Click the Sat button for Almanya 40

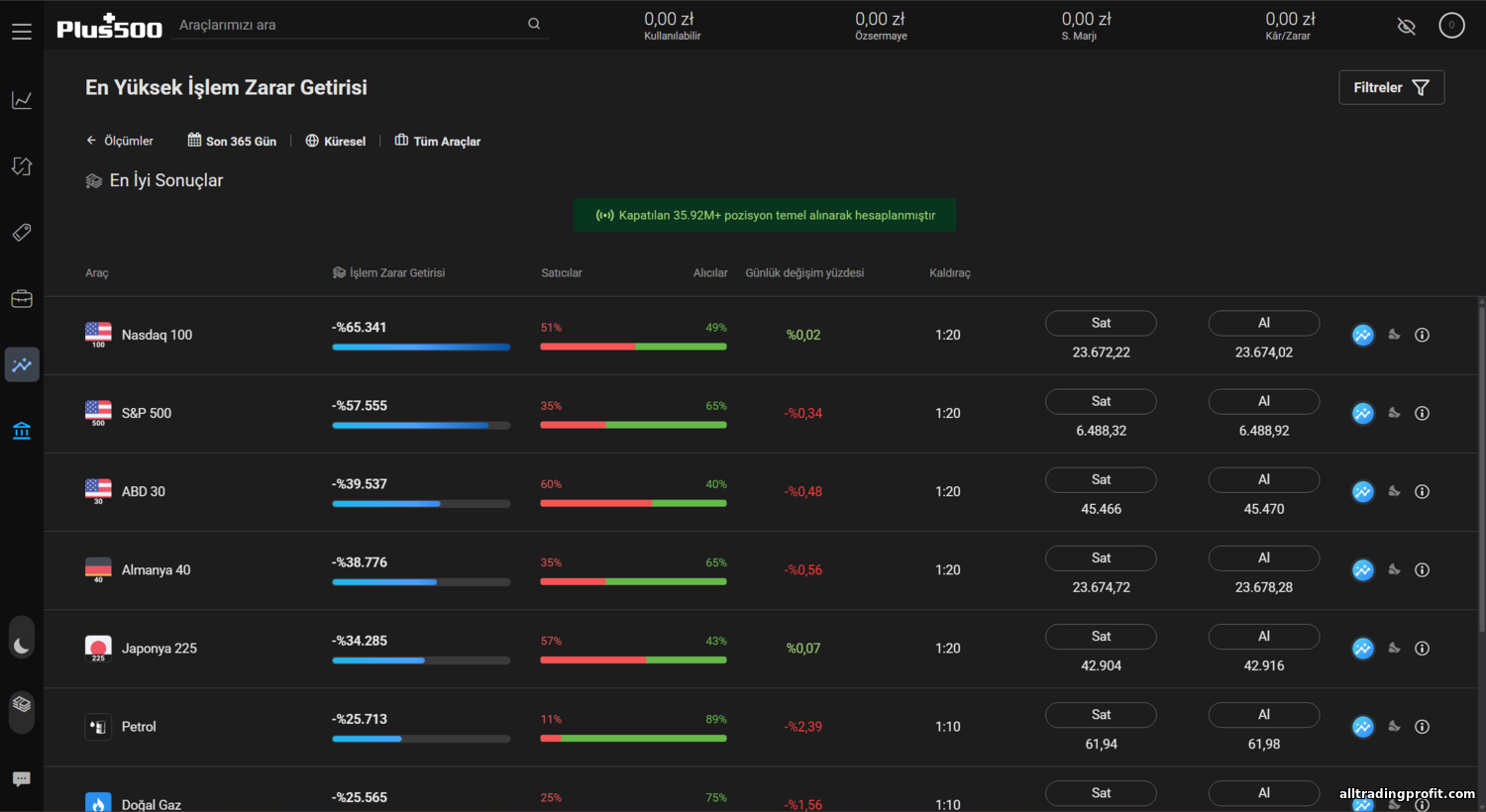tap(1101, 558)
